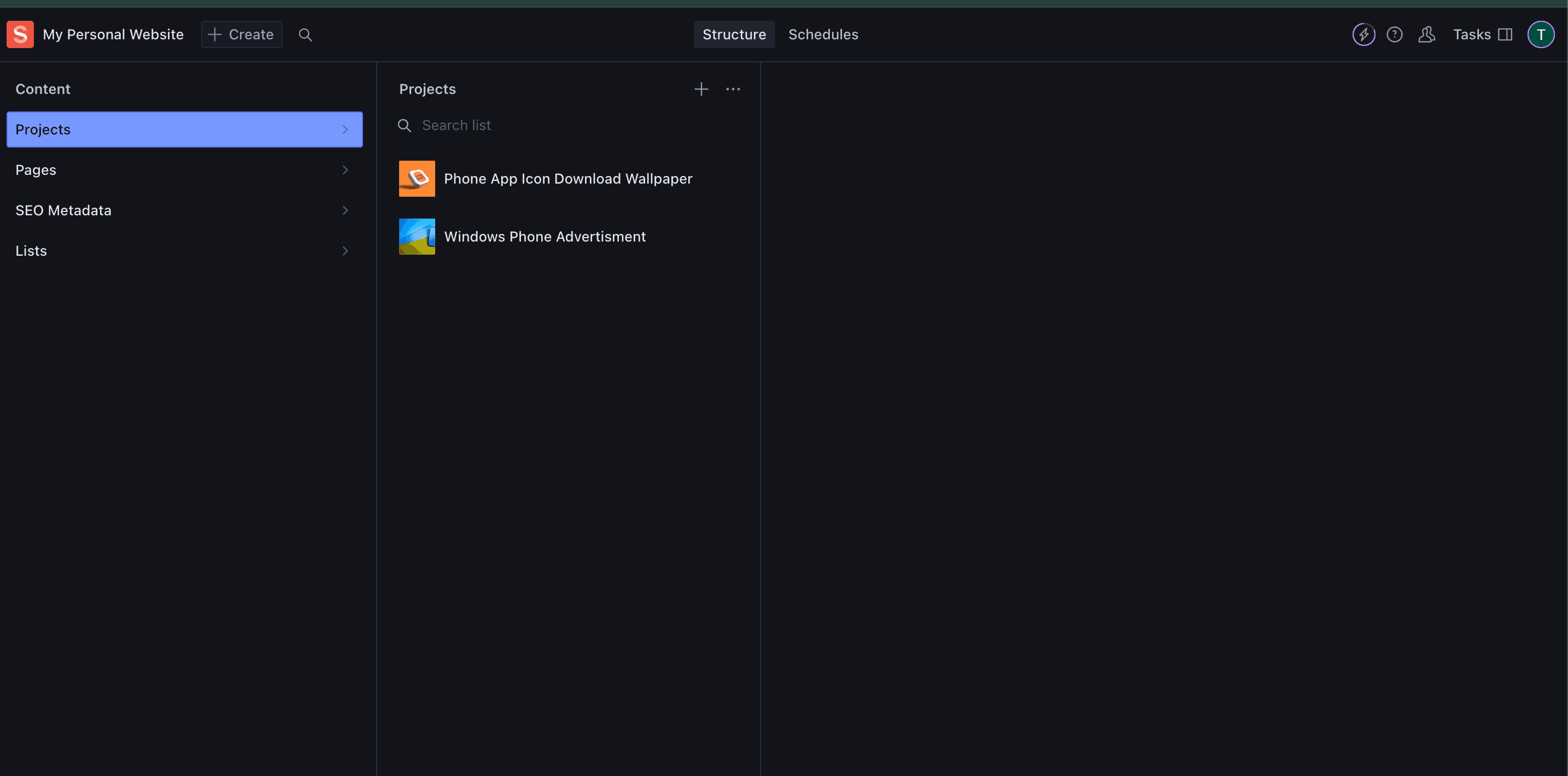Toggle the Tasks side panel
This screenshot has height=776, width=1568.
(x=1482, y=34)
